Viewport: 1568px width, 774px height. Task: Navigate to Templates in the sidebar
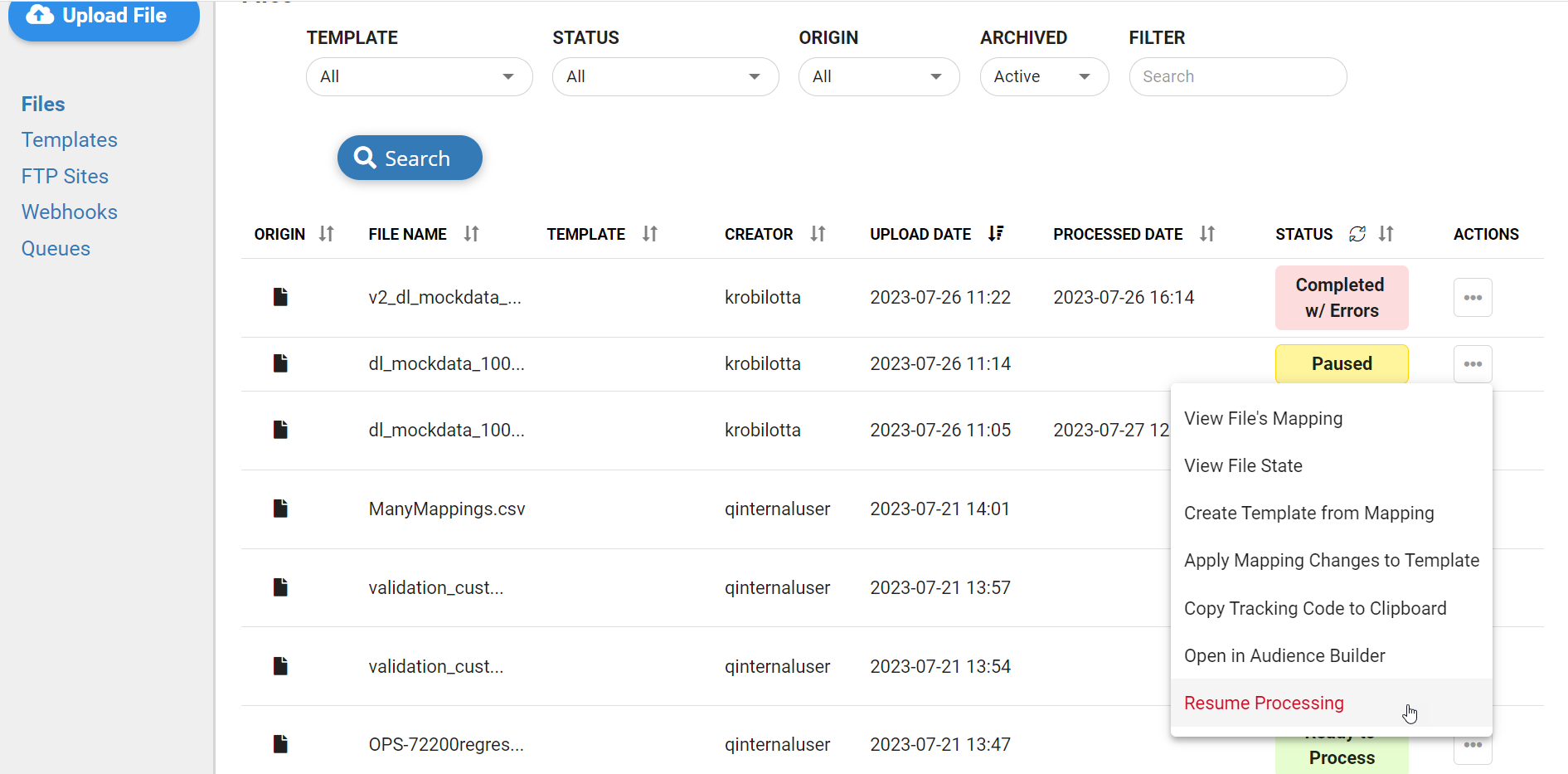[70, 140]
